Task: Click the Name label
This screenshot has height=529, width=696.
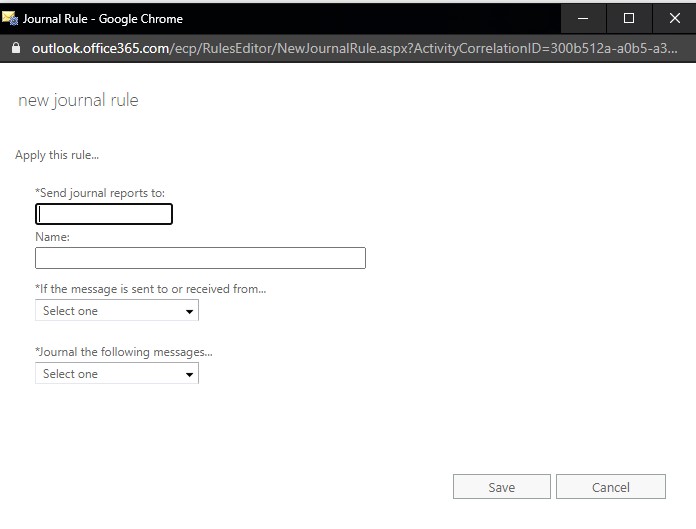Action: [52, 237]
